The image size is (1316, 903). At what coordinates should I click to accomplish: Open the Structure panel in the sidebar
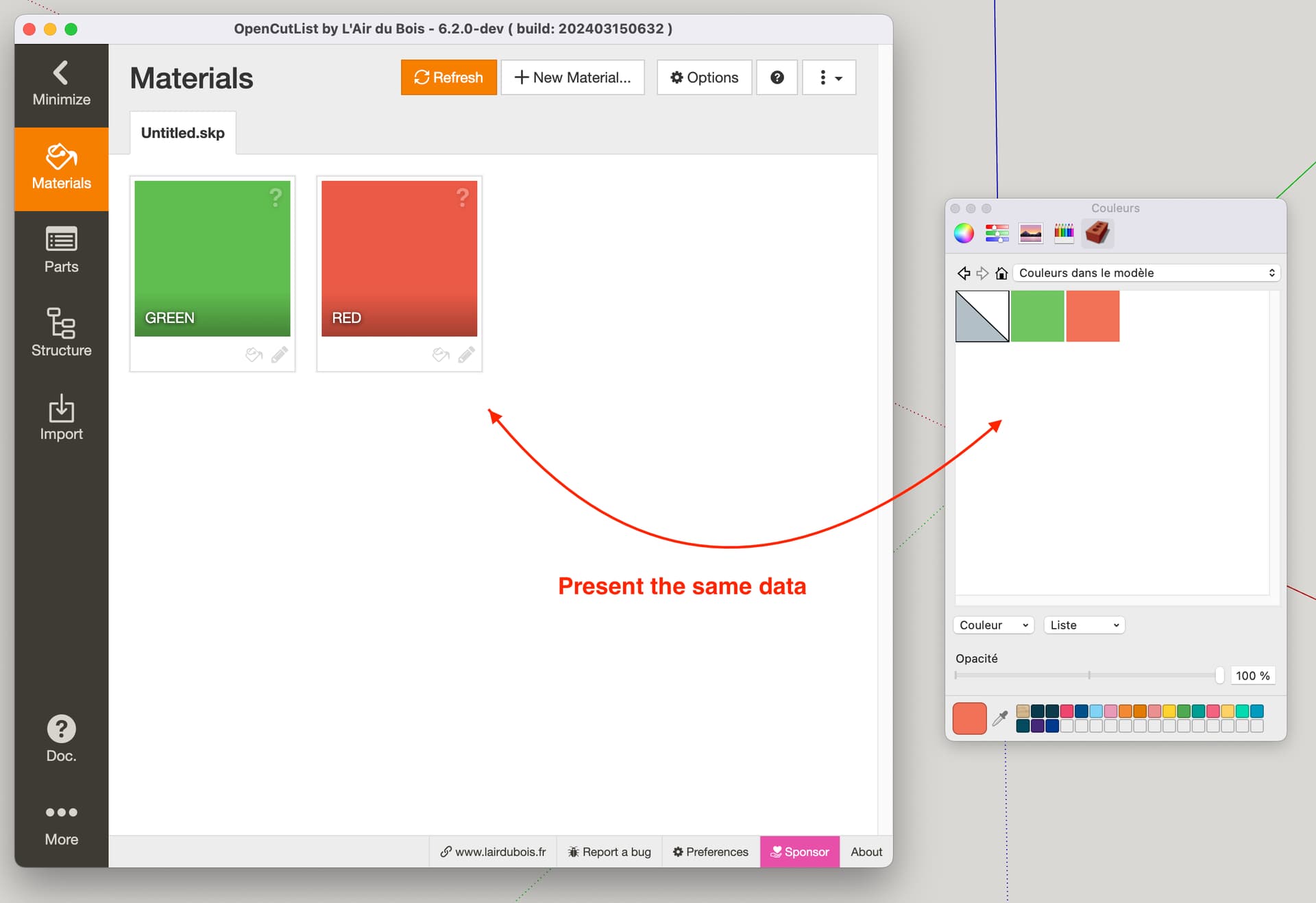(x=61, y=334)
